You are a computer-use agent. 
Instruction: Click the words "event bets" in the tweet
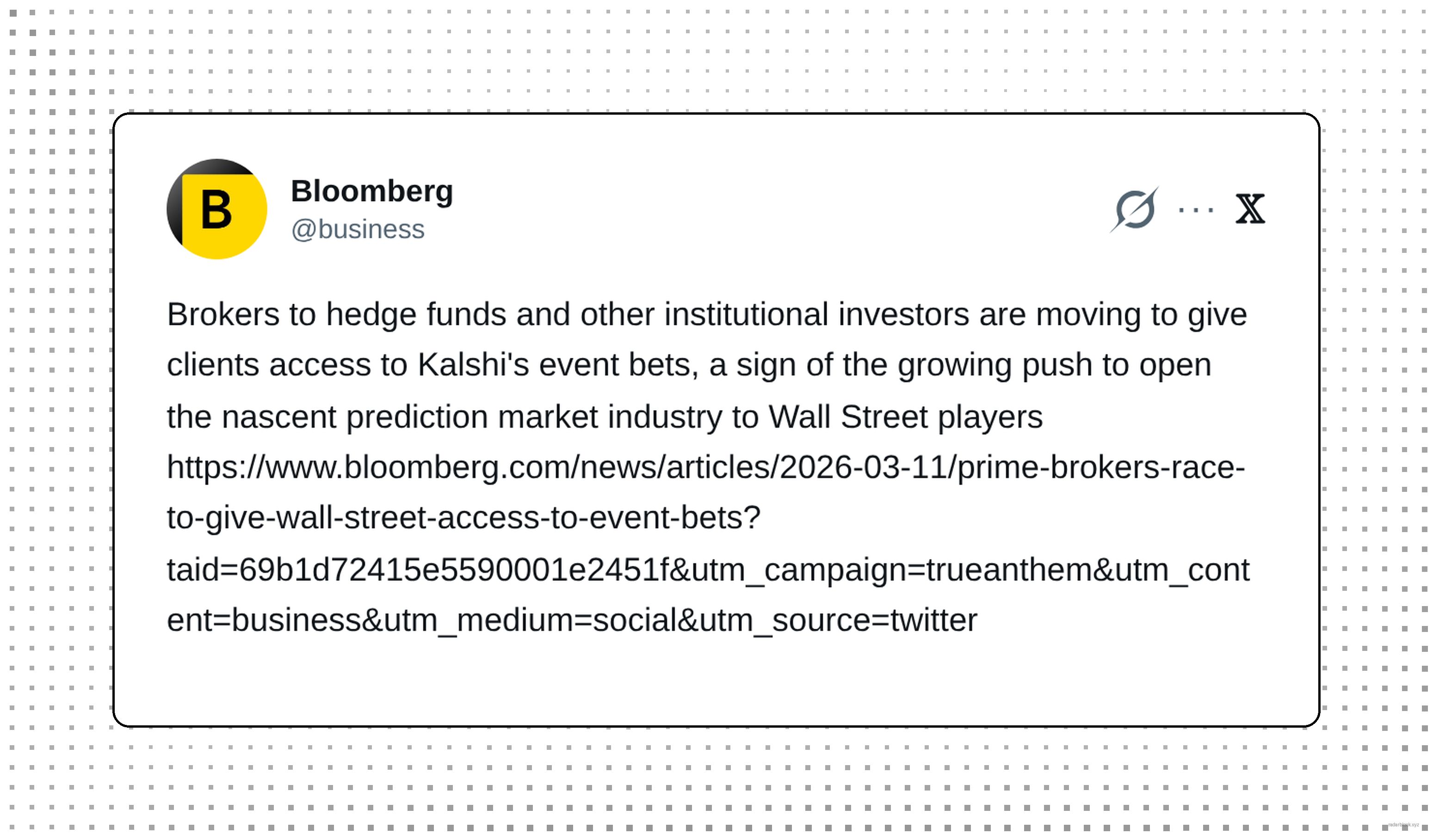pos(618,365)
